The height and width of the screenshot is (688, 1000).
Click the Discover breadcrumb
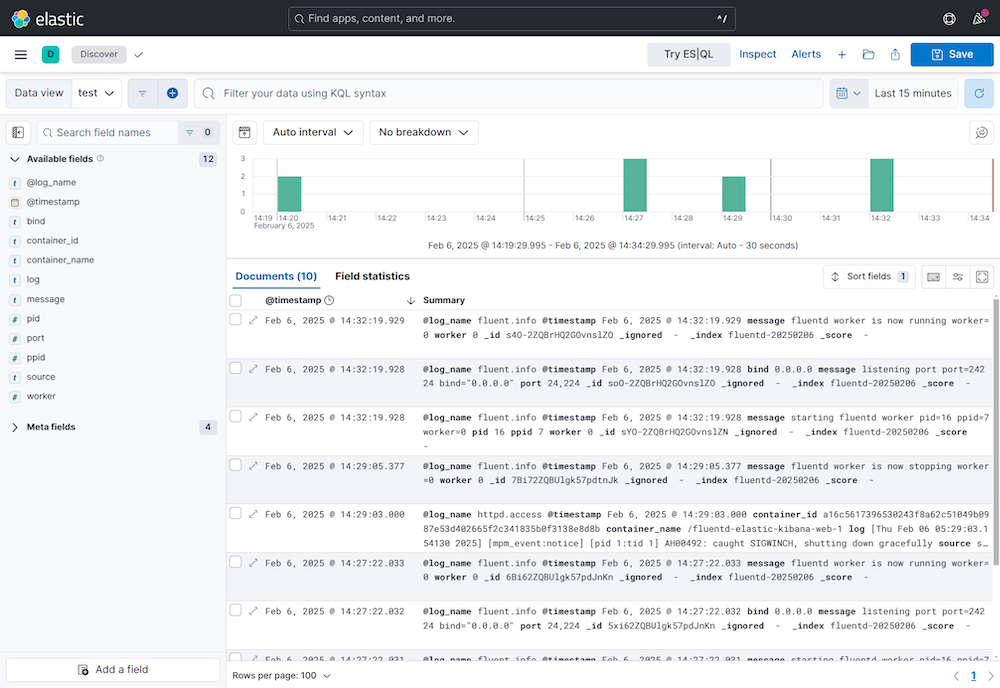pos(99,54)
